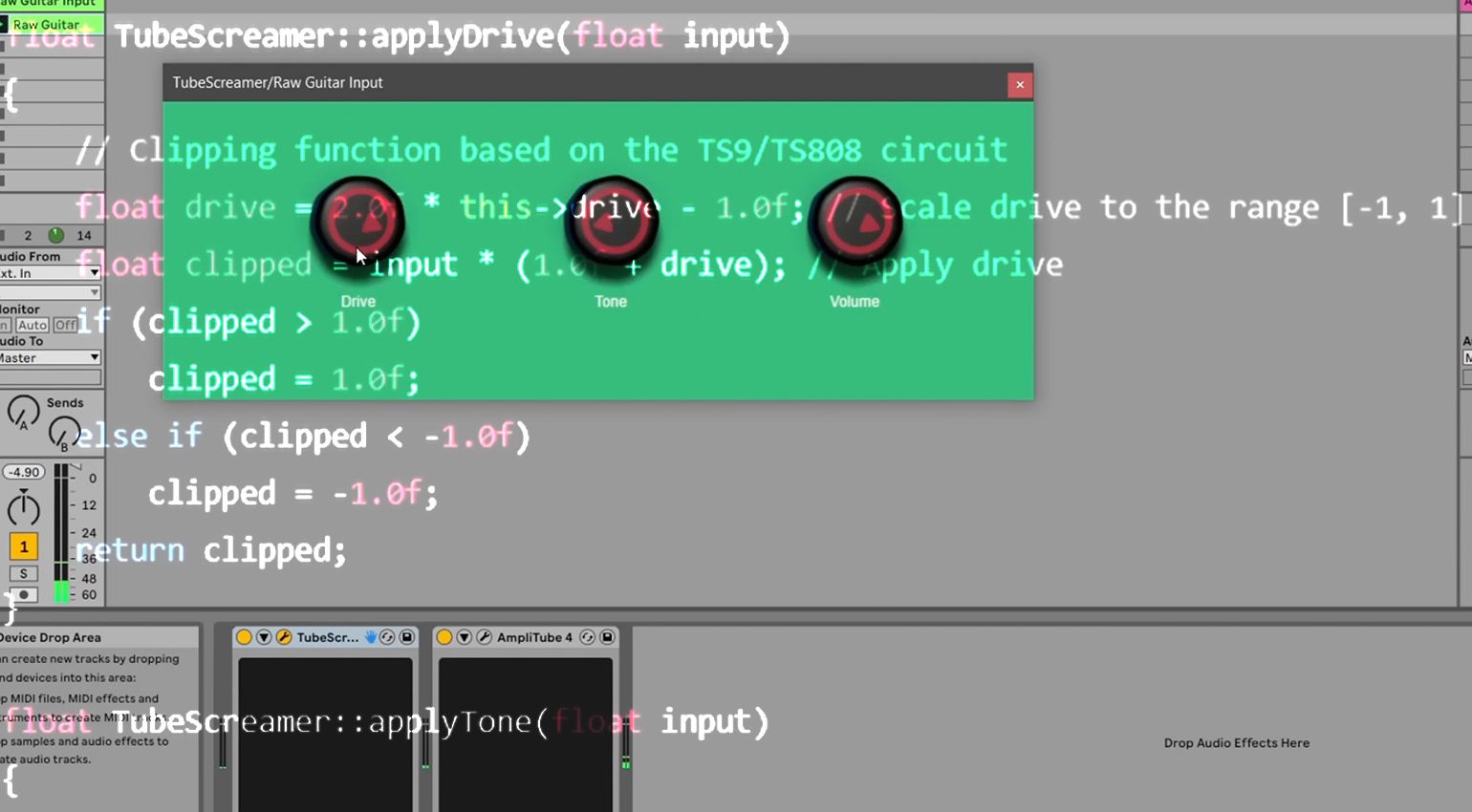Fold the TubeScreamer device with the triangle
Image resolution: width=1472 pixels, height=812 pixels.
click(264, 637)
